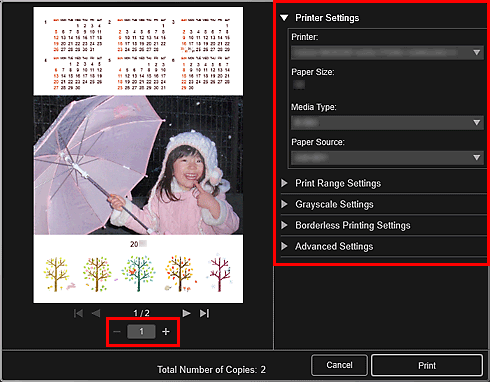Expand Advanced Settings

point(284,246)
